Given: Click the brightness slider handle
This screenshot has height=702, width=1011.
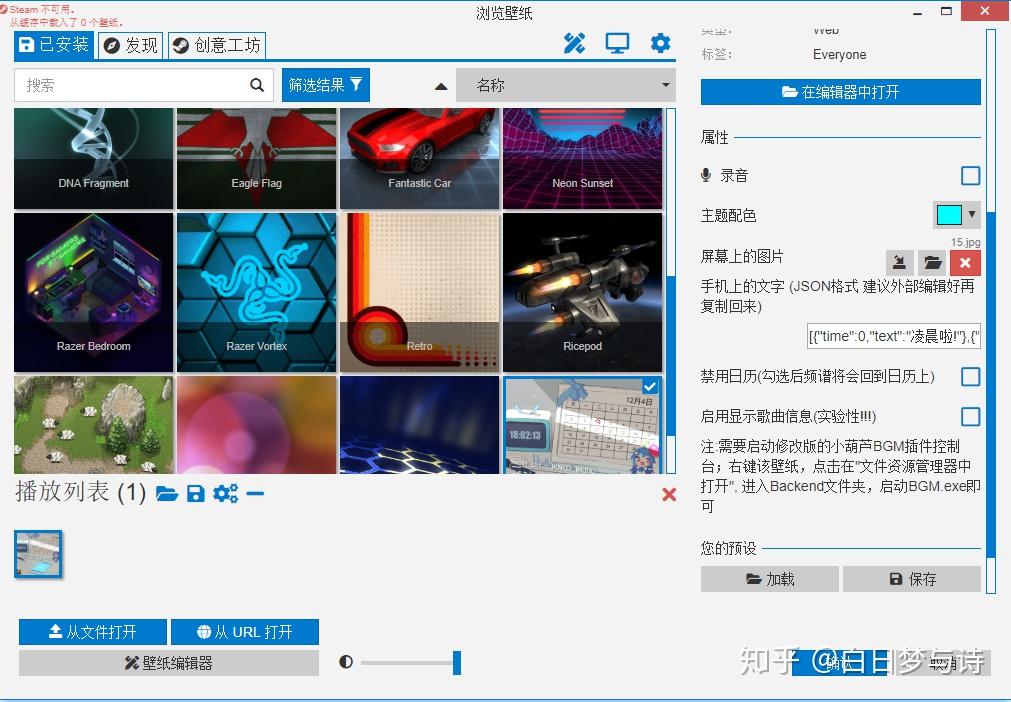Looking at the screenshot, I should [457, 663].
